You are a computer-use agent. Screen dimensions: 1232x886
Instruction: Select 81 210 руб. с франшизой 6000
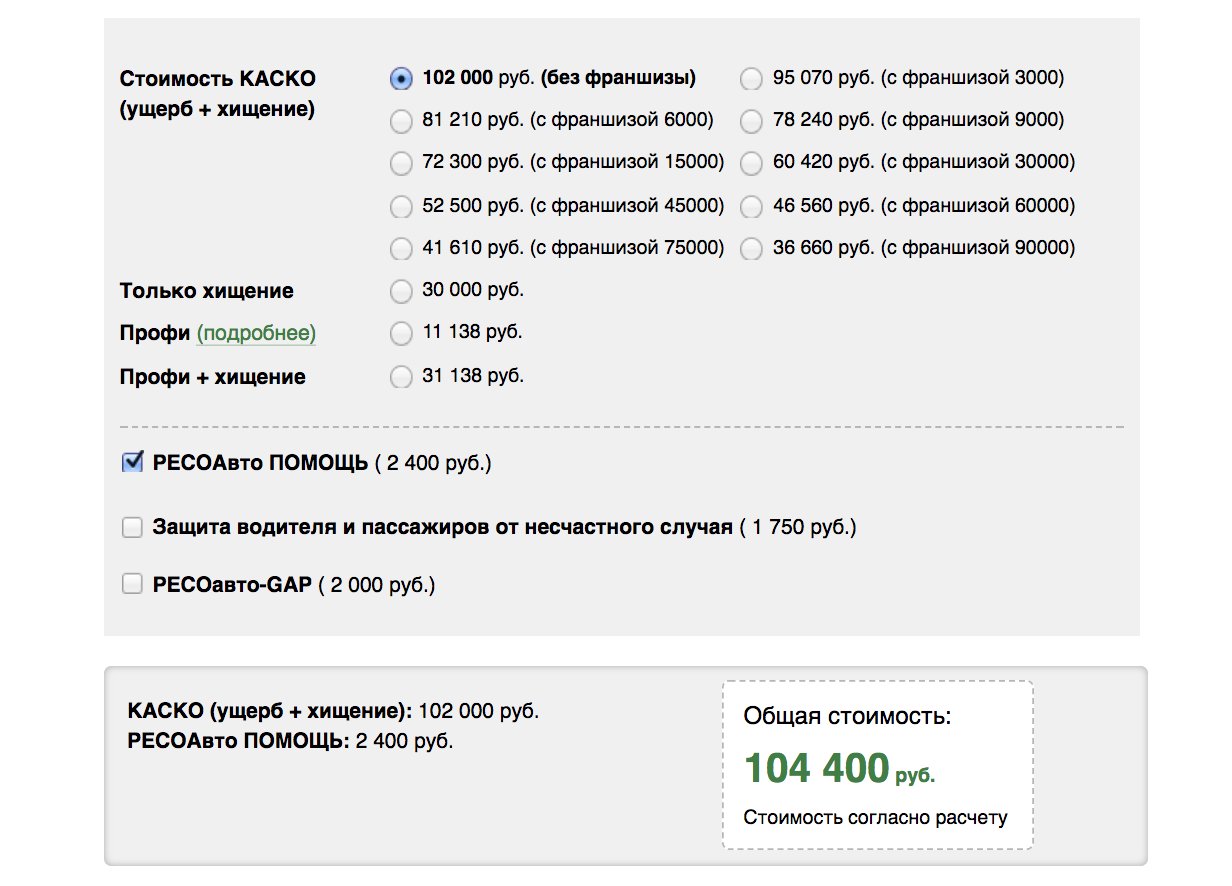click(x=401, y=121)
